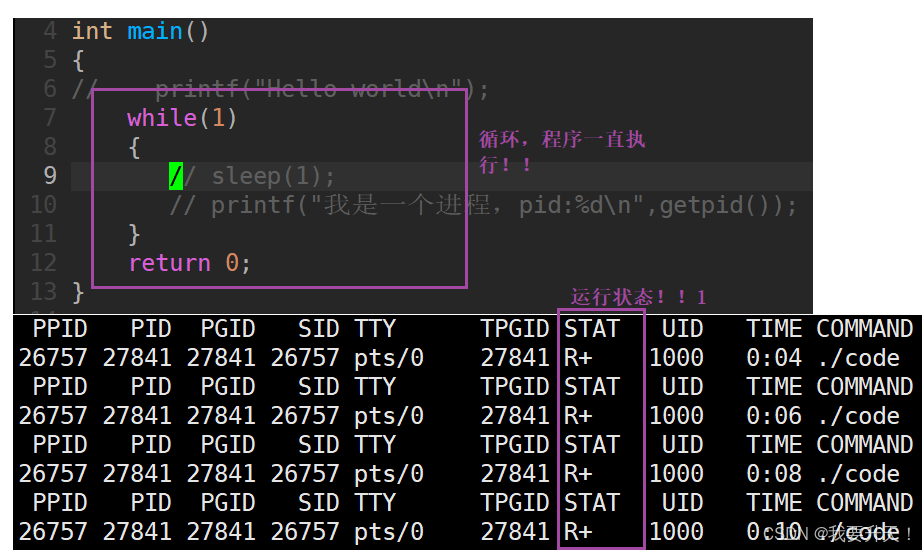Image resolution: width=922 pixels, height=550 pixels.
Task: Click the green cursor block on line 9
Action: pos(176,176)
